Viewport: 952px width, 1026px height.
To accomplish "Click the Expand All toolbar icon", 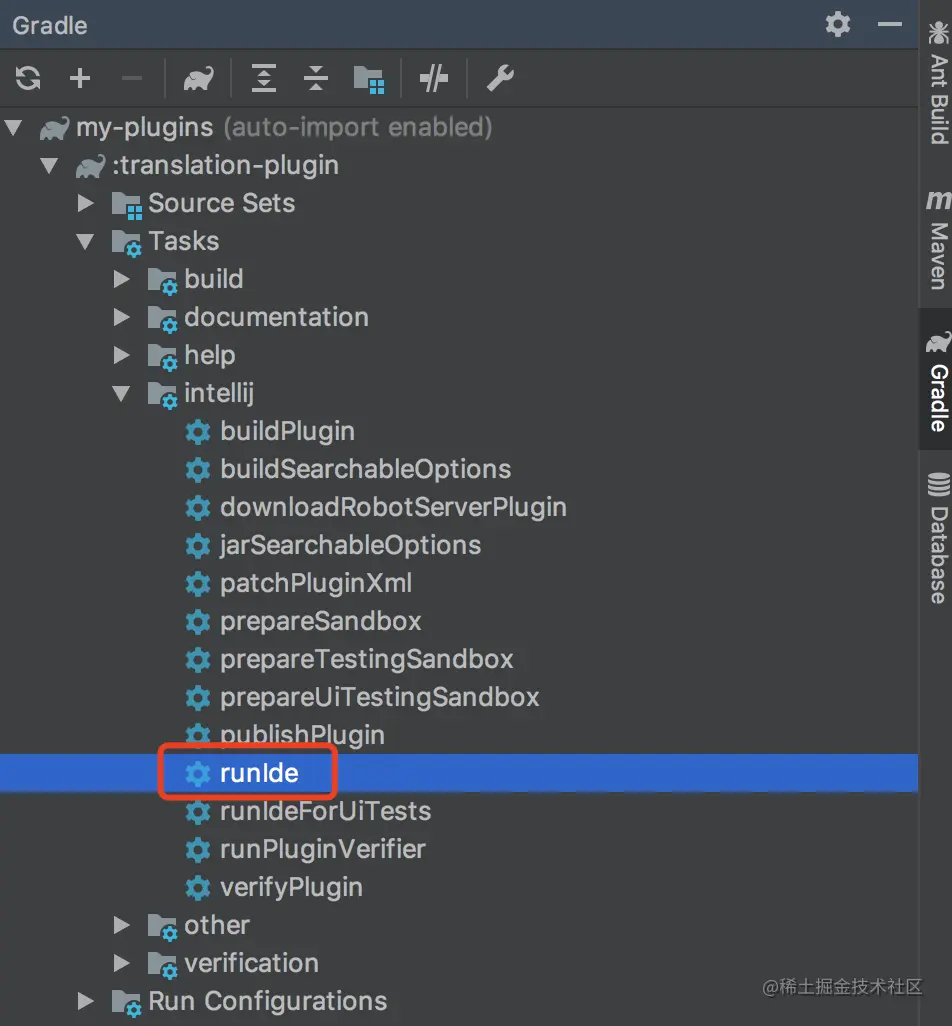I will (264, 79).
